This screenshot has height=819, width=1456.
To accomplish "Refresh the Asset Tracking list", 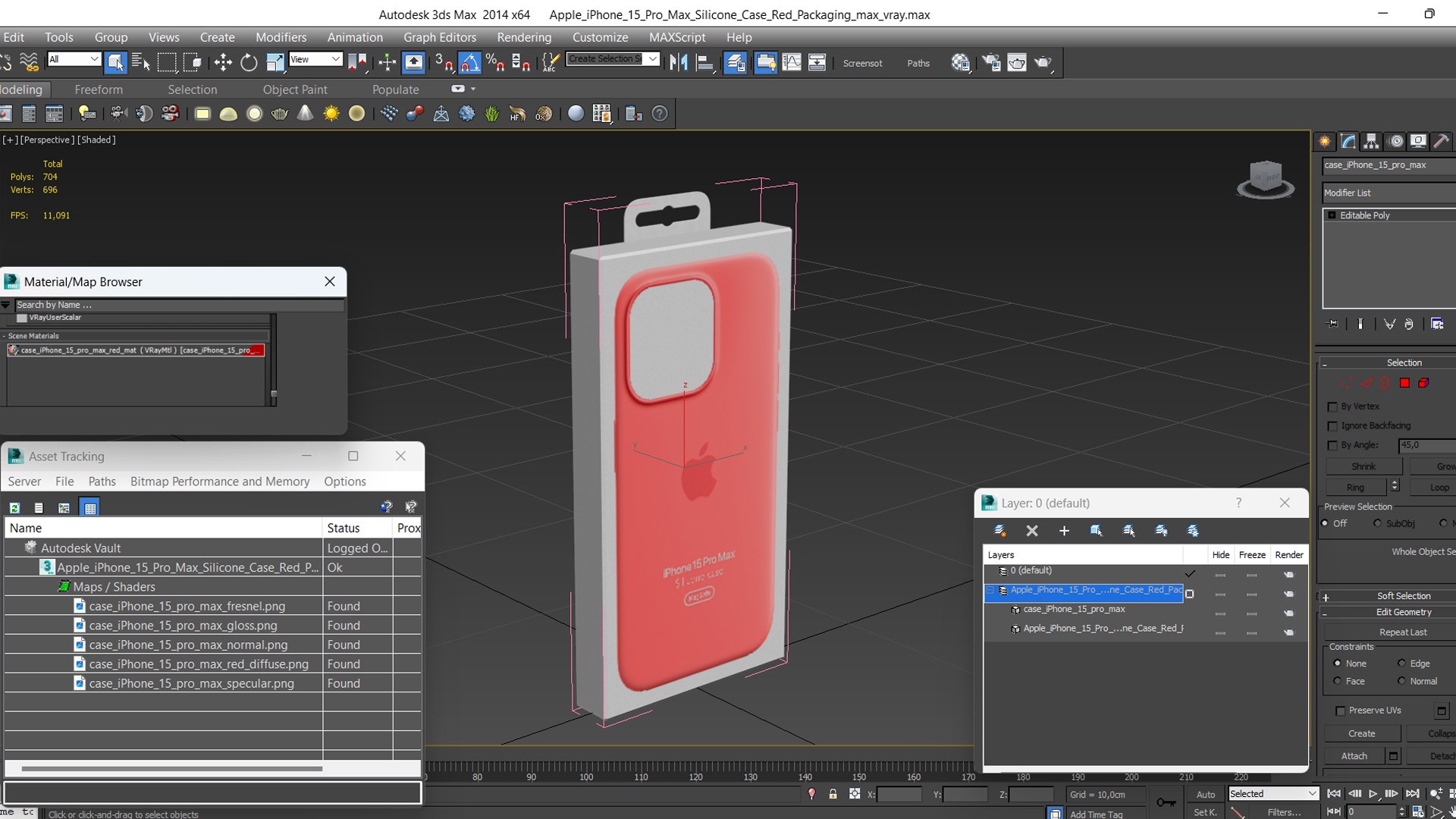I will tap(14, 507).
